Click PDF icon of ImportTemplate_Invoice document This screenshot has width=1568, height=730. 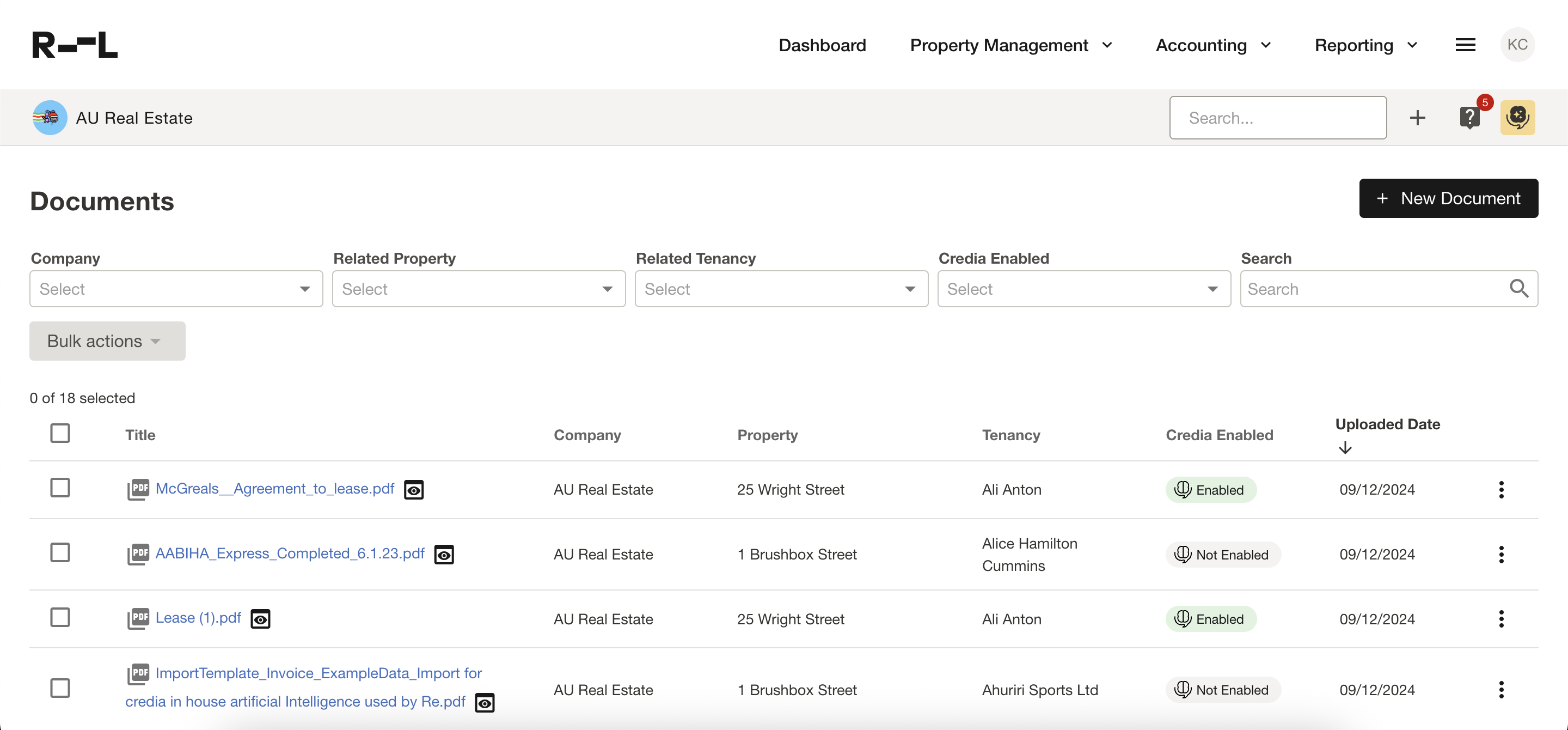pyautogui.click(x=138, y=674)
